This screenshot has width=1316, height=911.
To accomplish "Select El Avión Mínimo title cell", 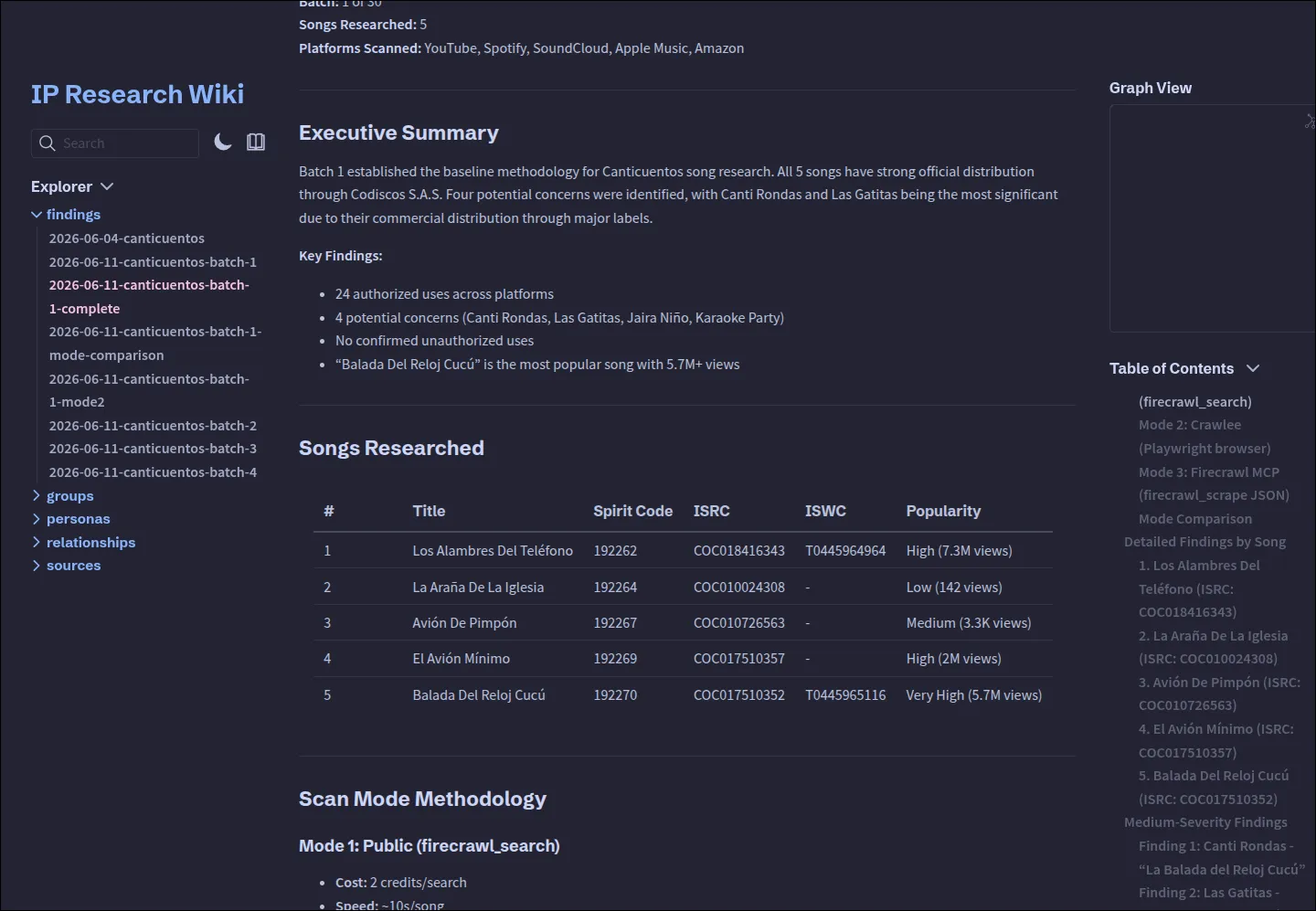I will click(x=462, y=659).
